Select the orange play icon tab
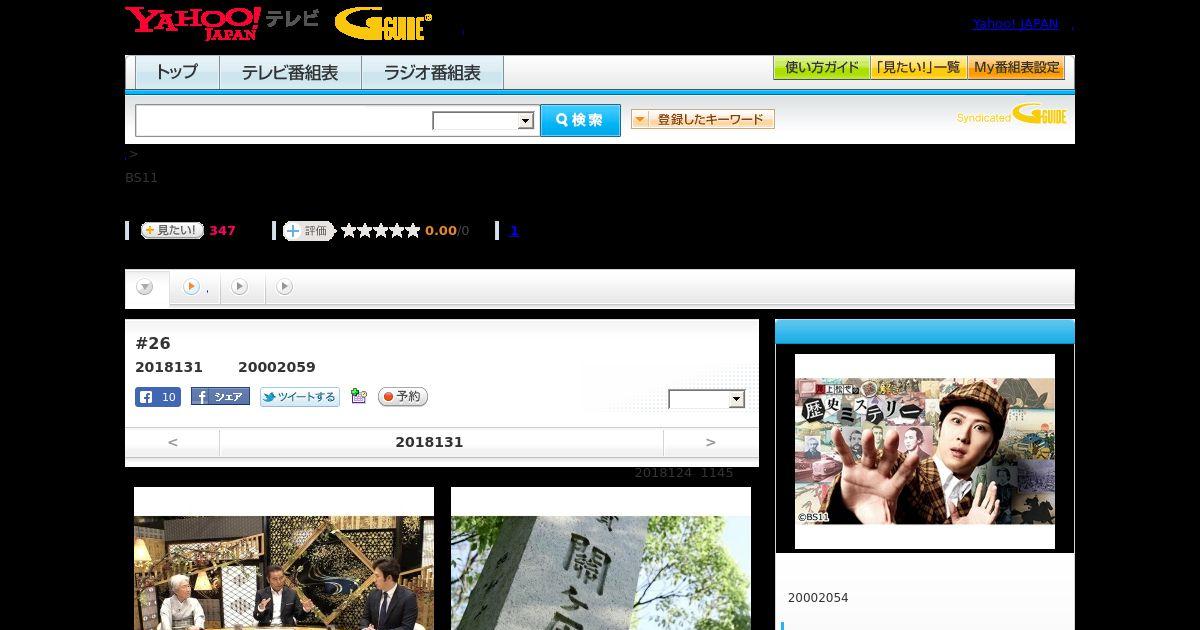Image resolution: width=1200 pixels, height=630 pixels. [x=191, y=287]
